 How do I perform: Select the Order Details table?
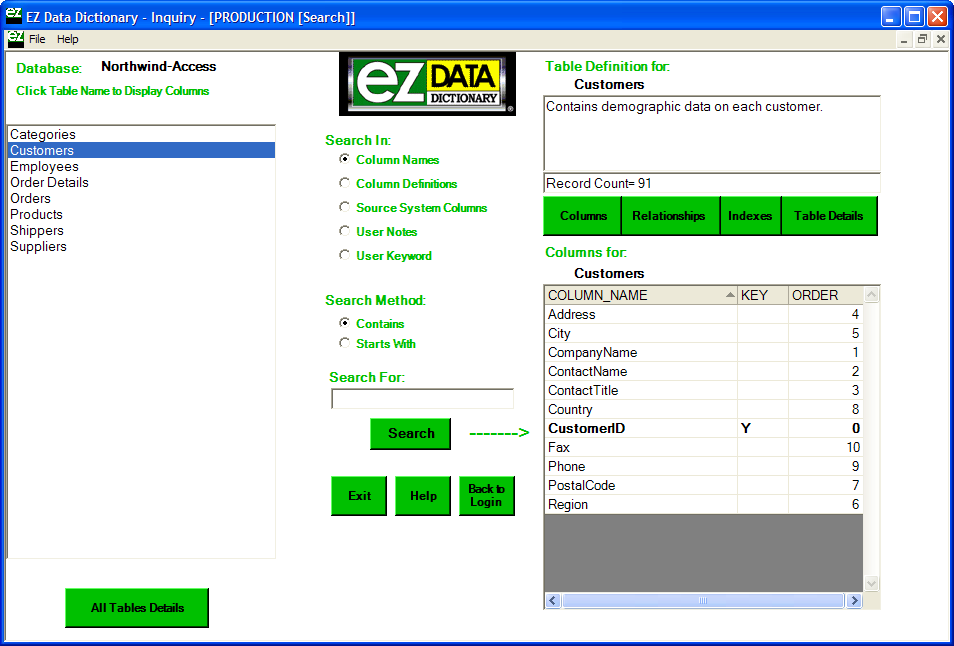click(50, 183)
